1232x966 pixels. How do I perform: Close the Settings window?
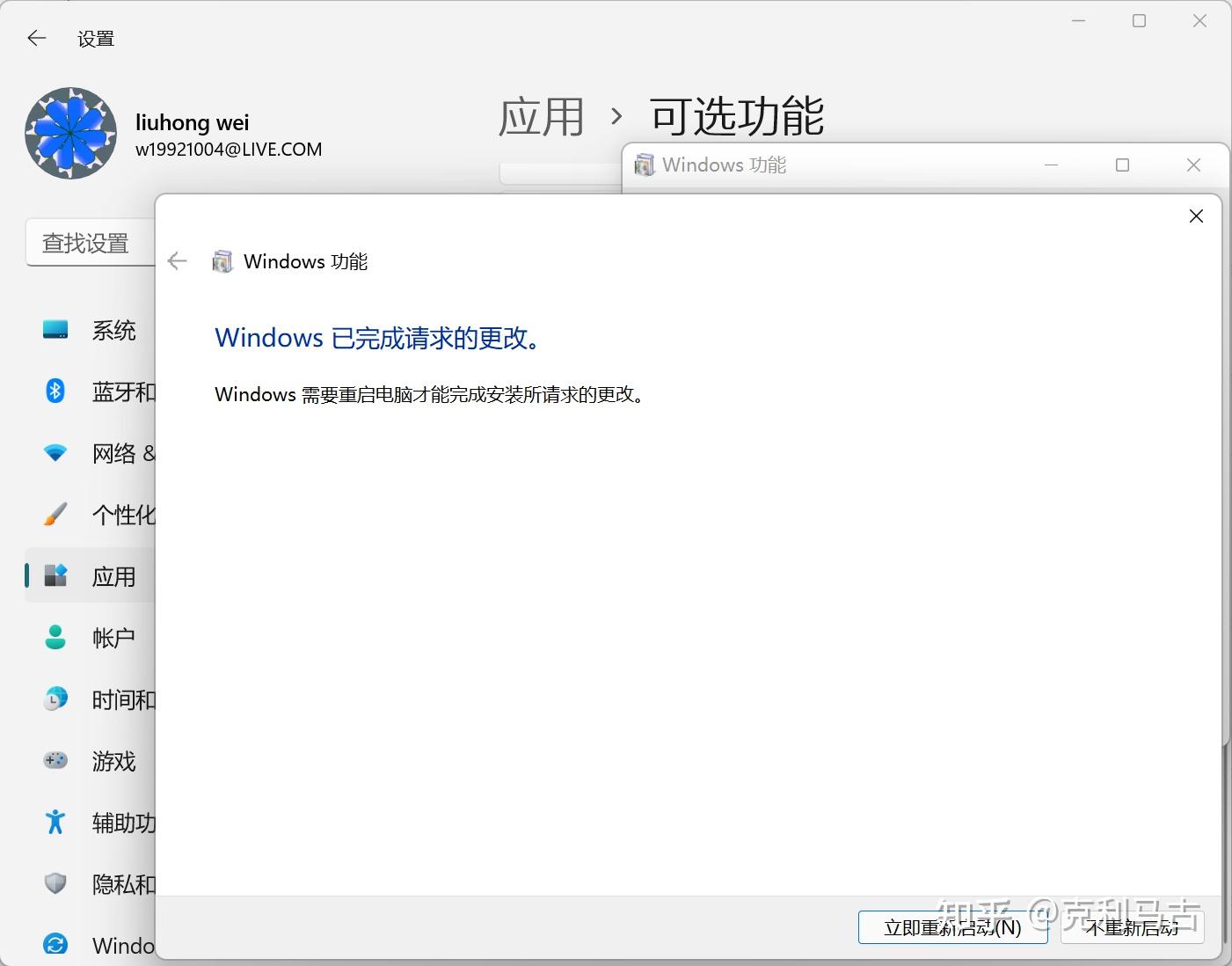coord(1199,21)
